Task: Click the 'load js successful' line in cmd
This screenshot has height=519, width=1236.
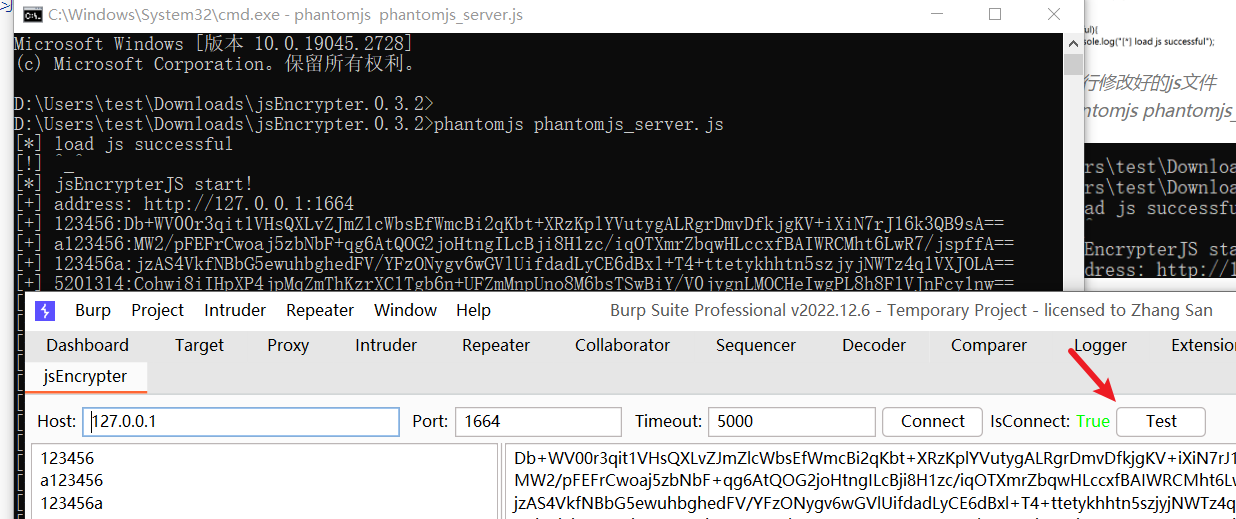Action: (x=124, y=144)
